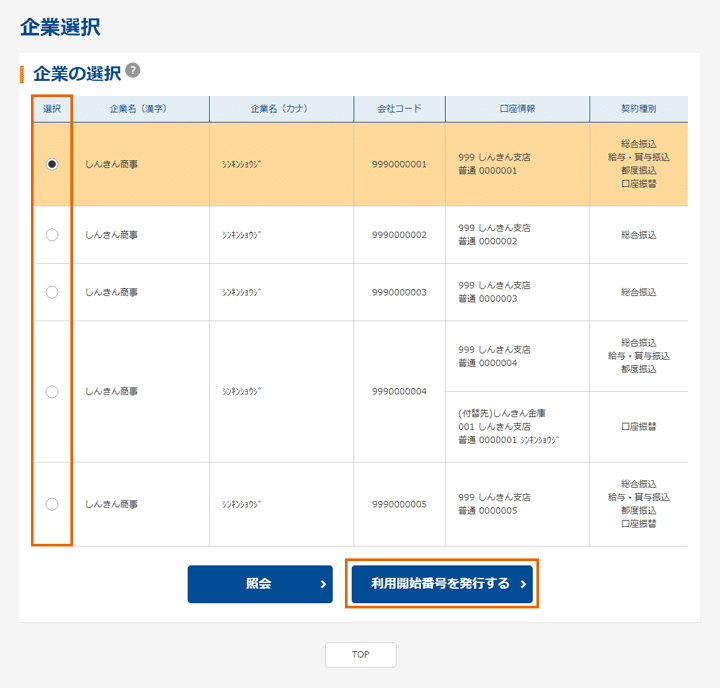Click the 口座情報 column header
This screenshot has height=688, width=720.
(x=517, y=109)
